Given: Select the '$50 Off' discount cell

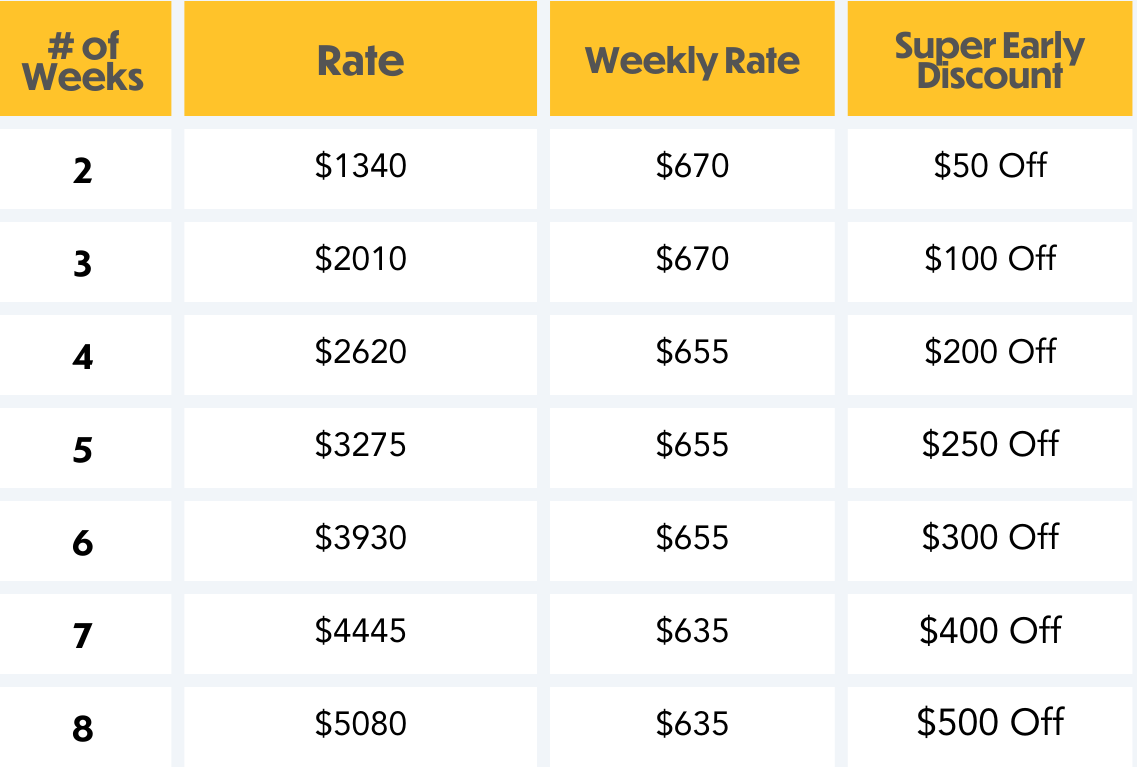Looking at the screenshot, I should click(x=990, y=166).
